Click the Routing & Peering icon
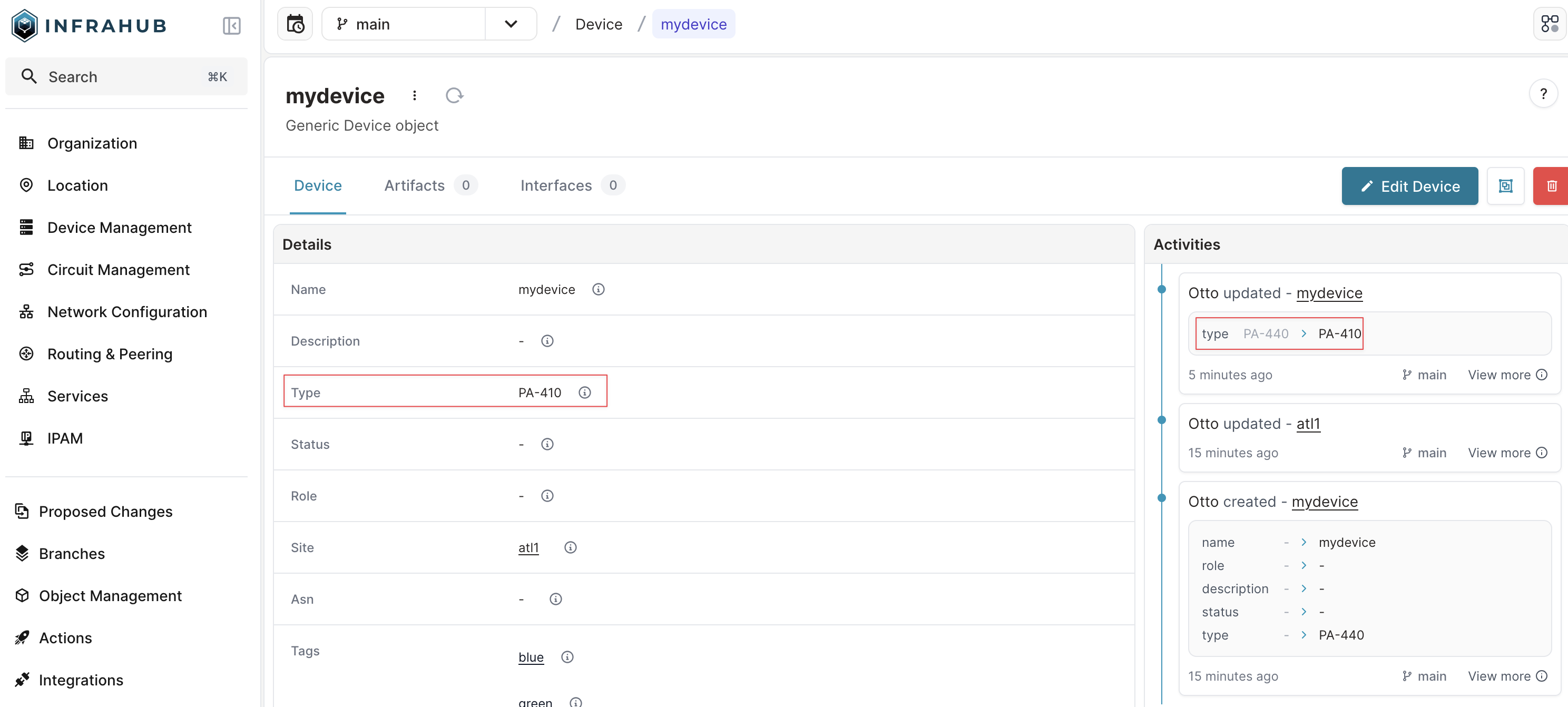The height and width of the screenshot is (707, 1568). [x=26, y=354]
